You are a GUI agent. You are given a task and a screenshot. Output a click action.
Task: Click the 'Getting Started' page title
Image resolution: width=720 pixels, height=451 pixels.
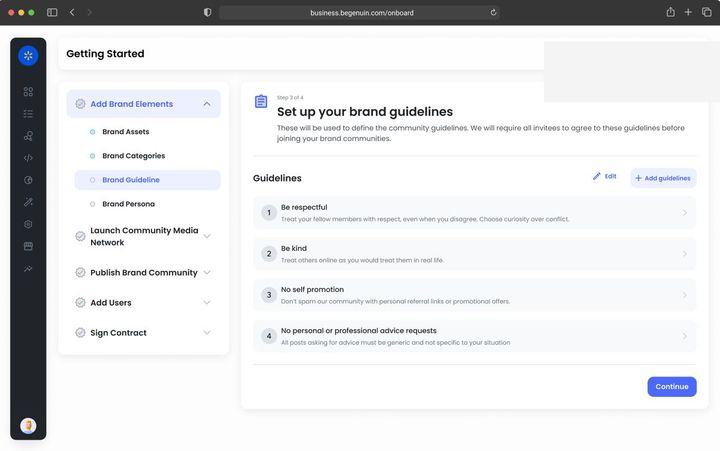tap(105, 54)
